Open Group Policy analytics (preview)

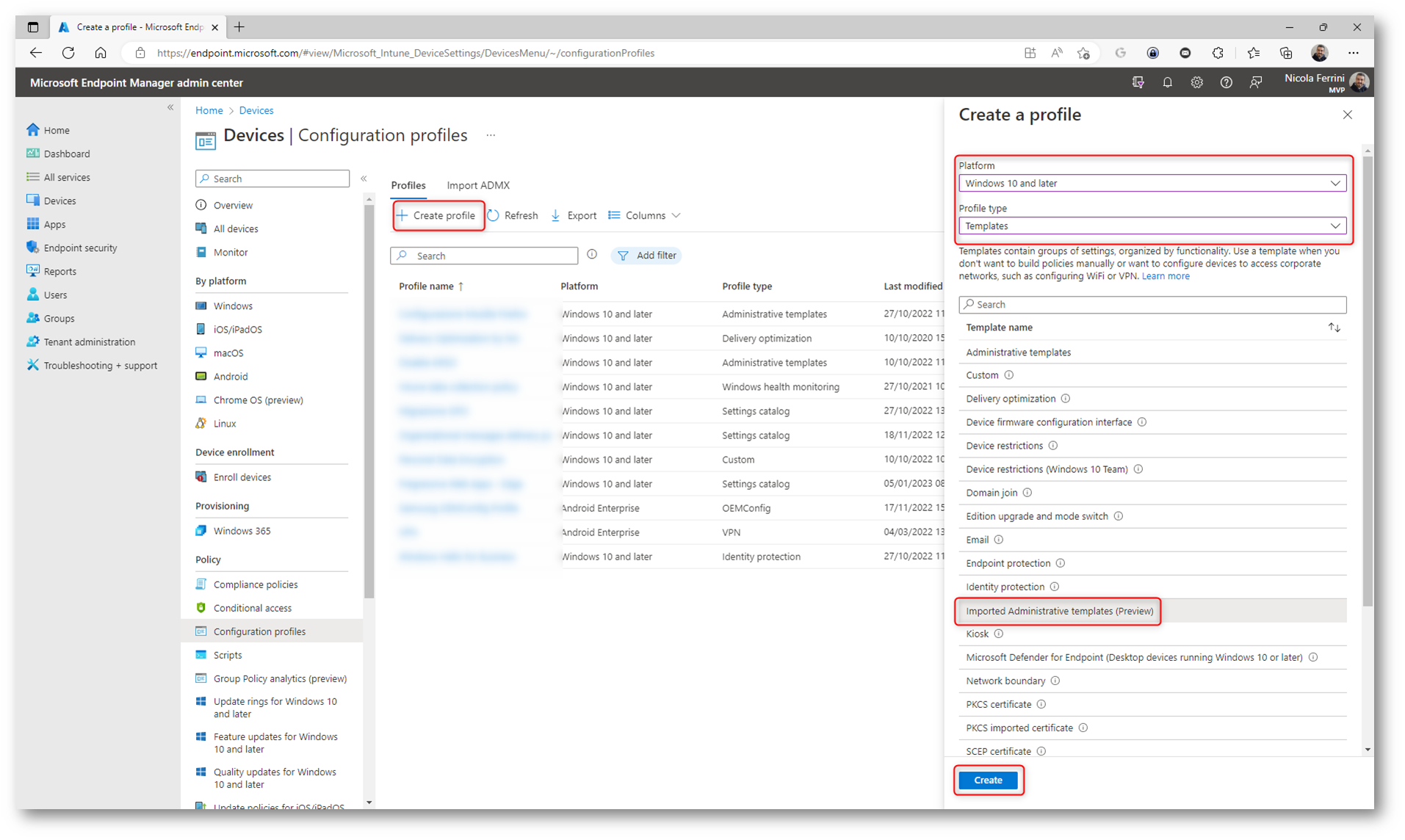(279, 678)
